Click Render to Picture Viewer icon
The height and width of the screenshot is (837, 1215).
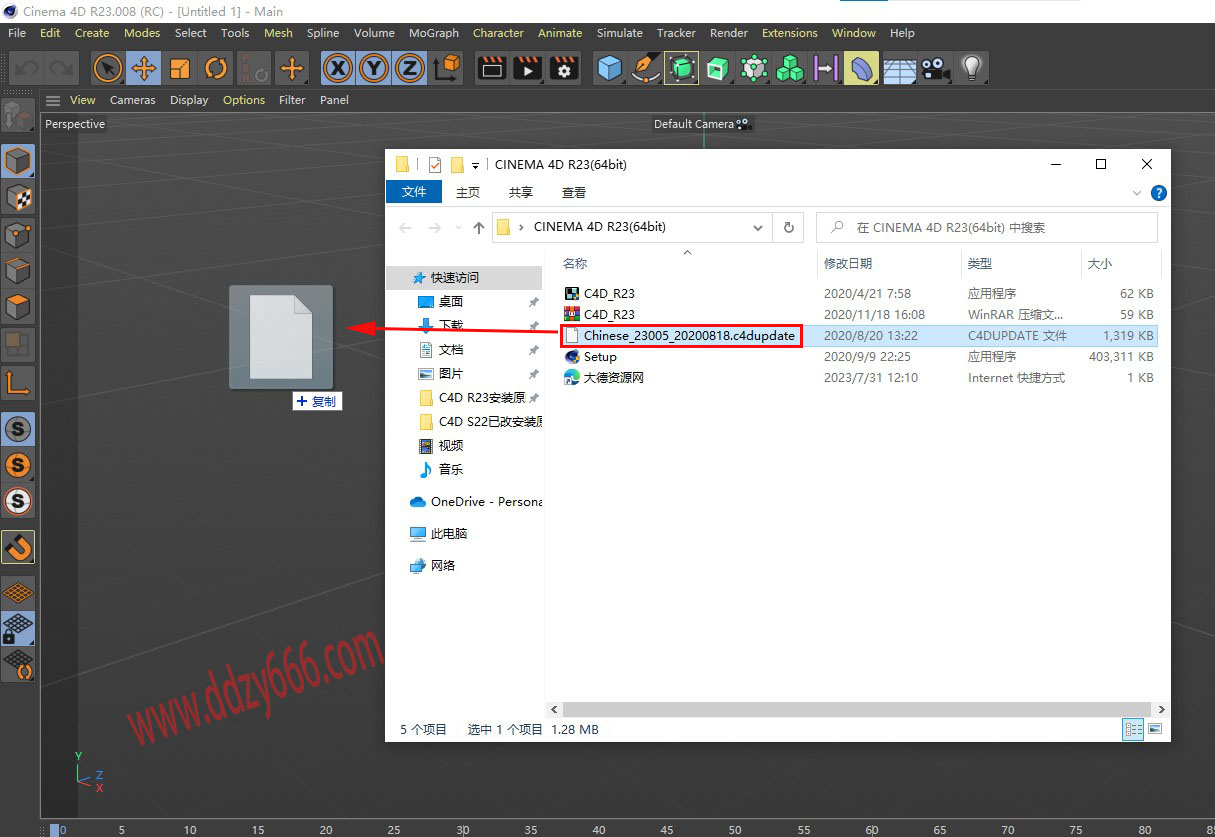(527, 68)
